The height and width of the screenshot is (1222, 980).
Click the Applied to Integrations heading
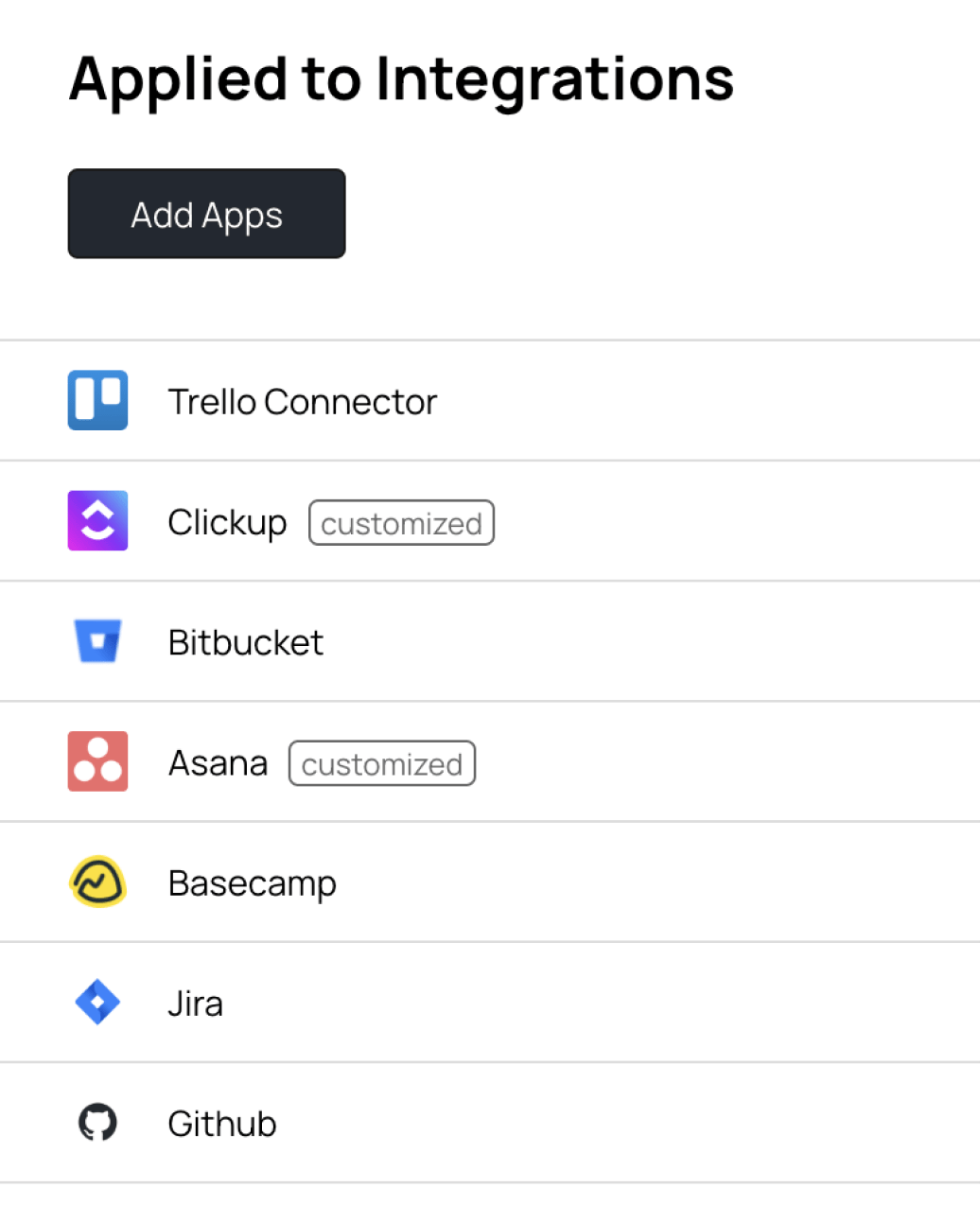pos(401,79)
